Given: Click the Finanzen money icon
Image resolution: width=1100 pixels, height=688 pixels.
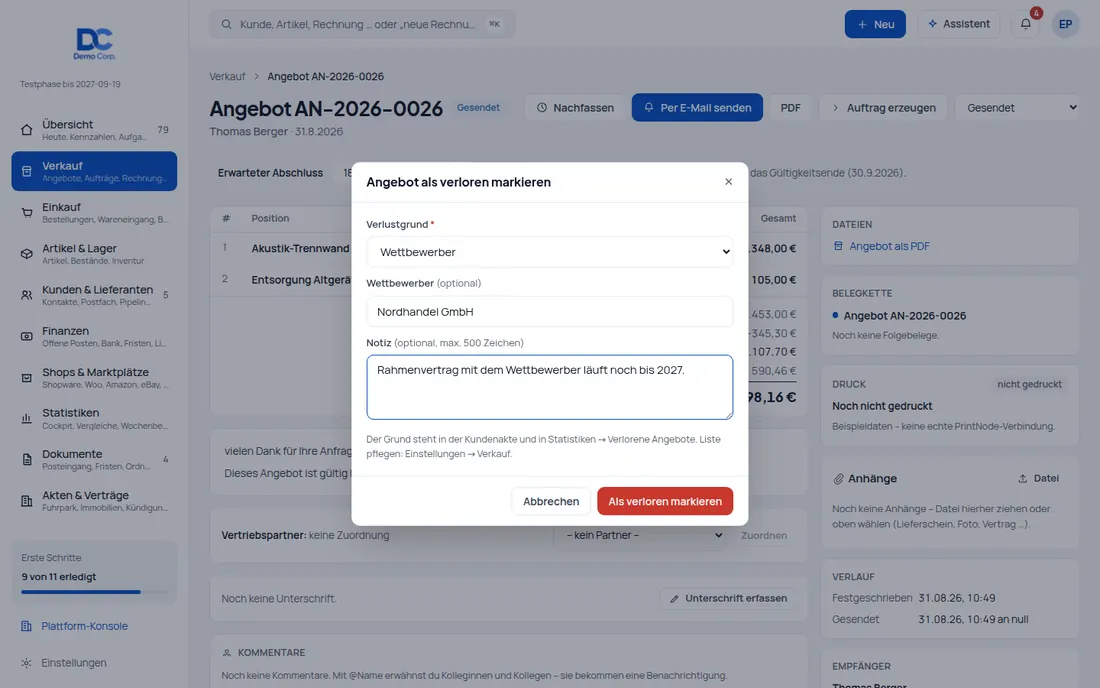Looking at the screenshot, I should (27, 337).
